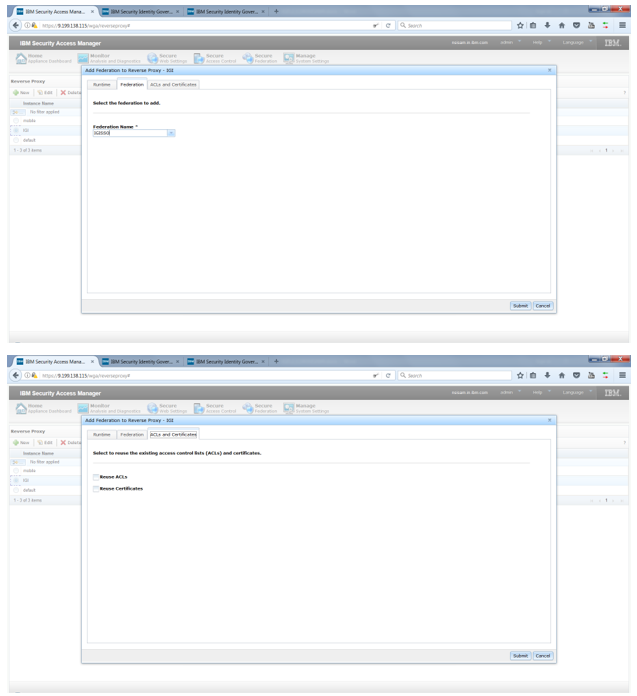The height and width of the screenshot is (696, 637).
Task: Open the Federation Name dropdown arrow
Action: point(171,133)
